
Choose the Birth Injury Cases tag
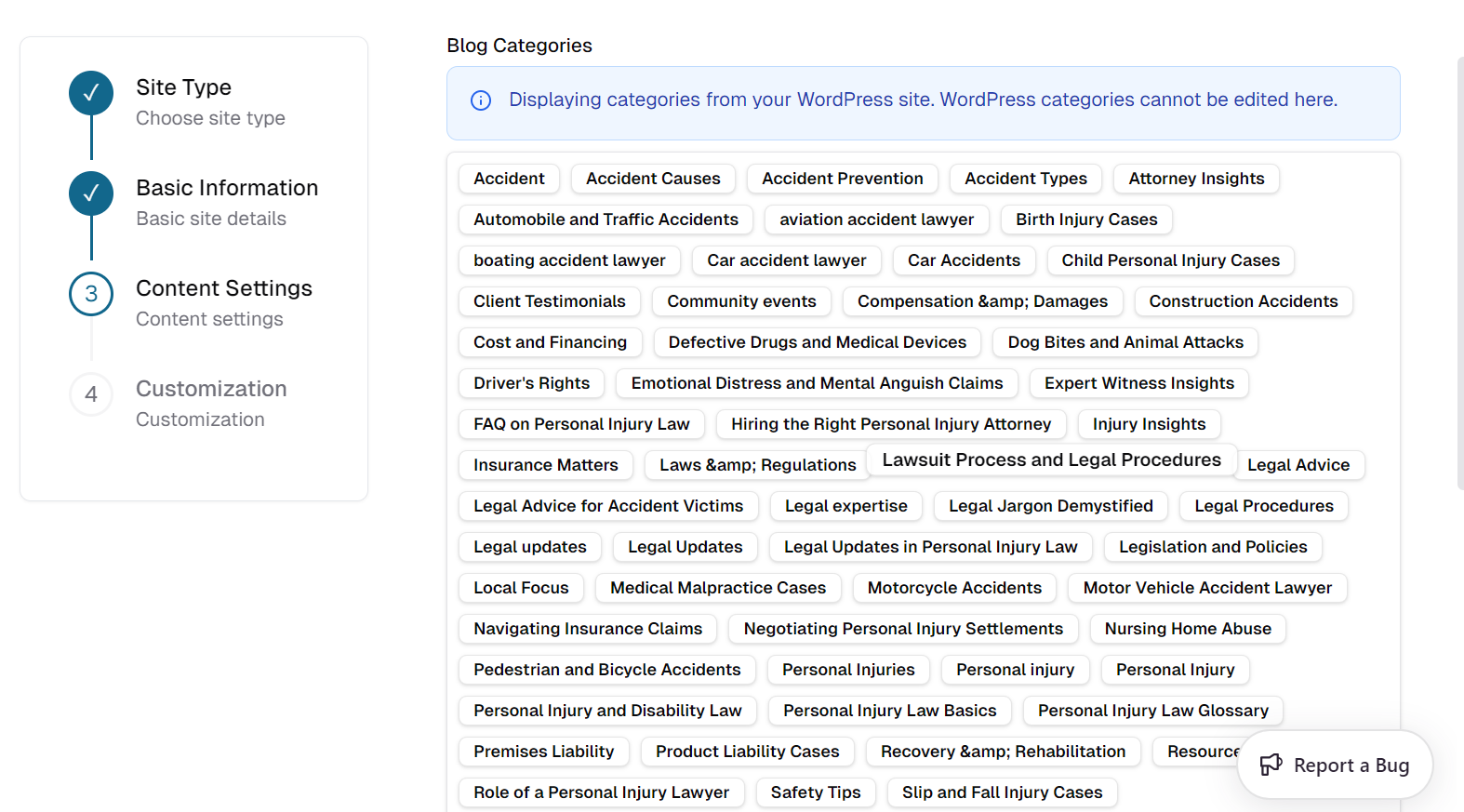(x=1086, y=220)
